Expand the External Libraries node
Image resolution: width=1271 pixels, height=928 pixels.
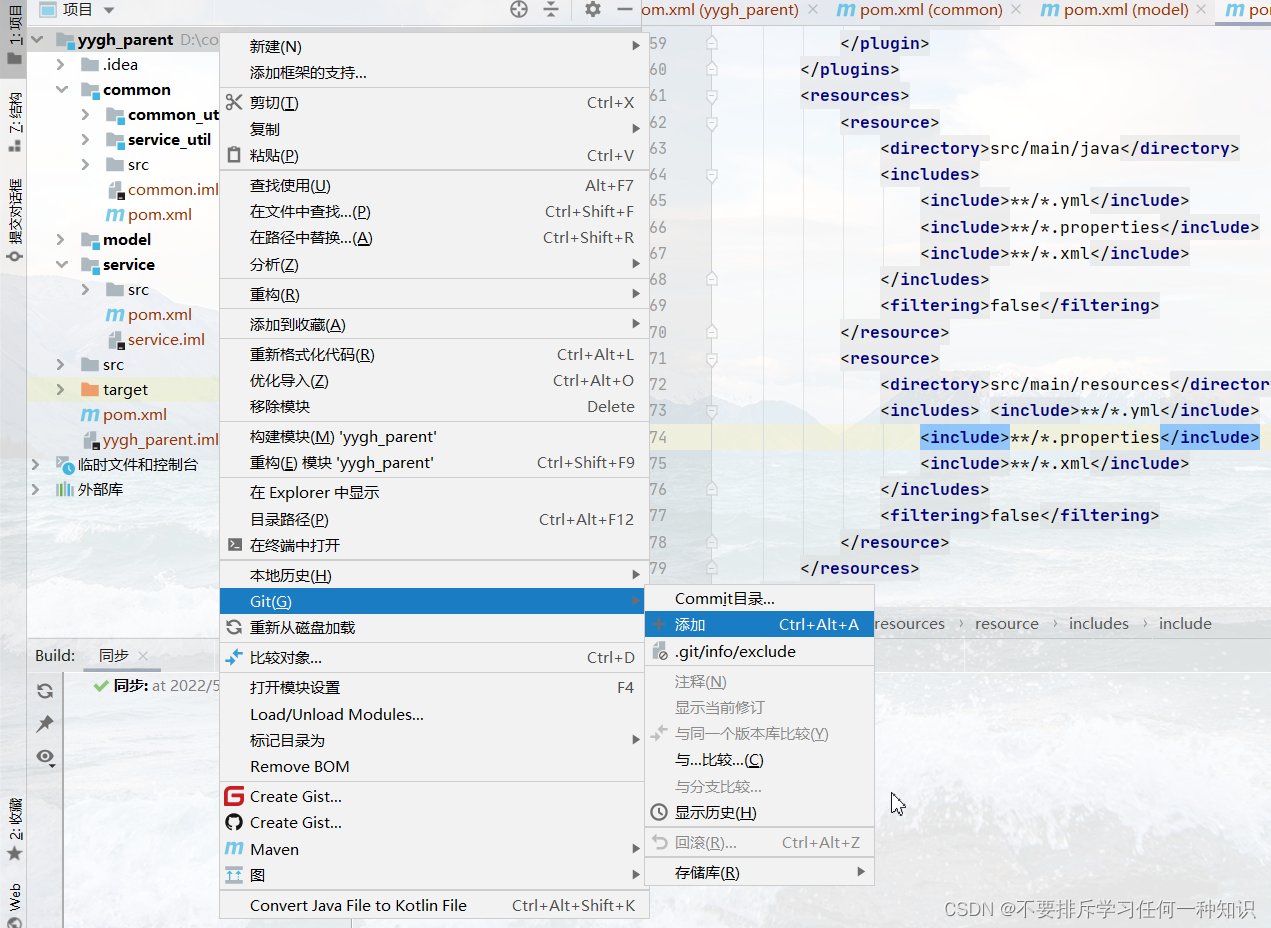pyautogui.click(x=37, y=490)
